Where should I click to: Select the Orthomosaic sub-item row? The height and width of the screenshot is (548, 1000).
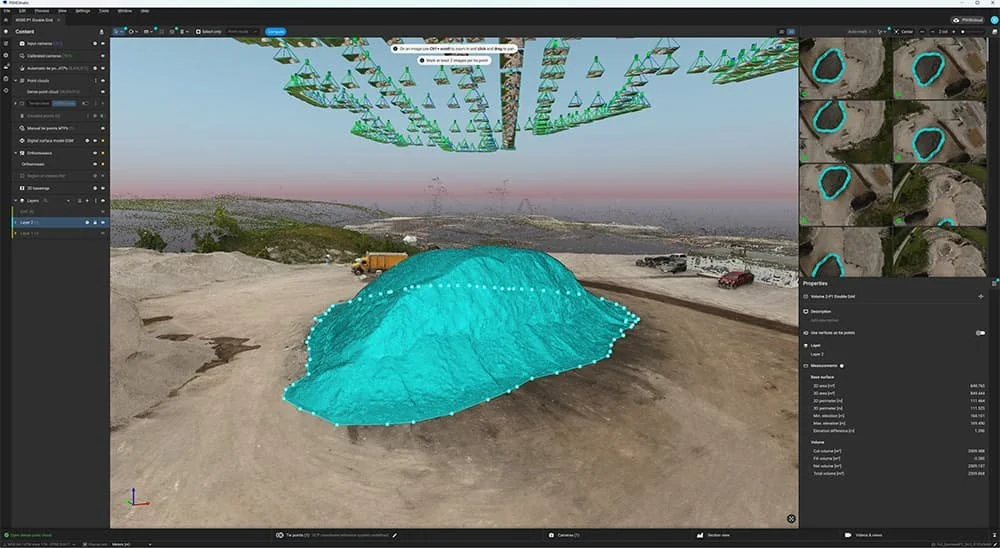(x=61, y=164)
